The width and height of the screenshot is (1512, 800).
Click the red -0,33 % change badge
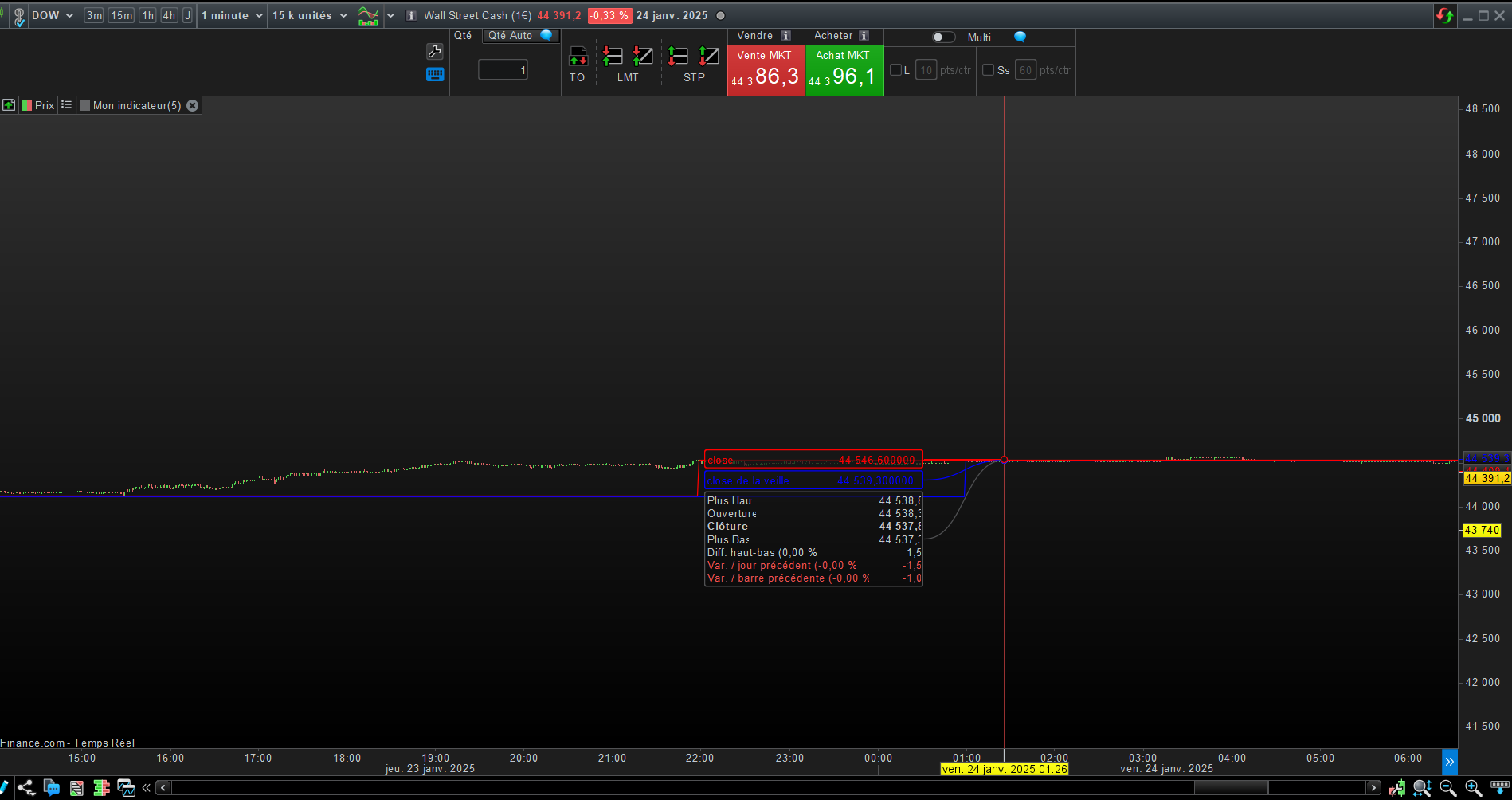point(609,16)
